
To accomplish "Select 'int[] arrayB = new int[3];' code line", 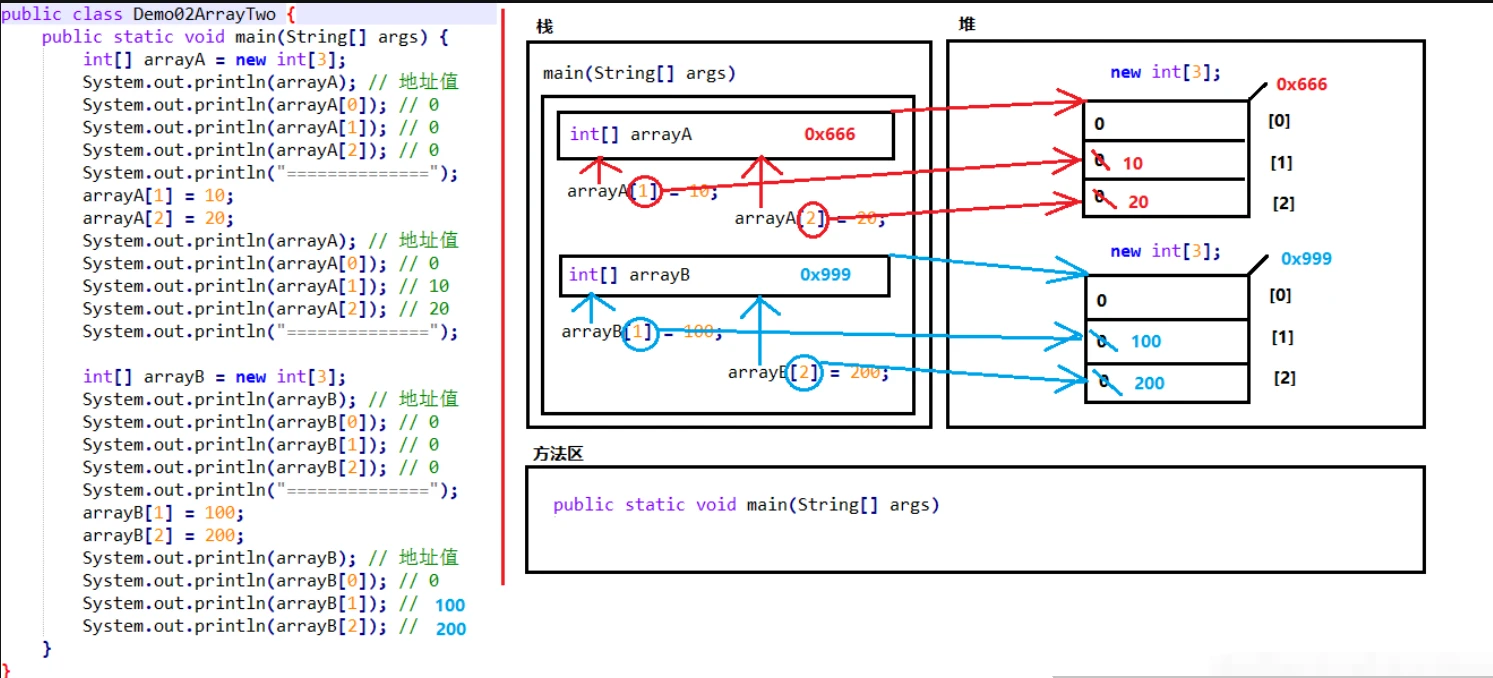I will point(215,376).
